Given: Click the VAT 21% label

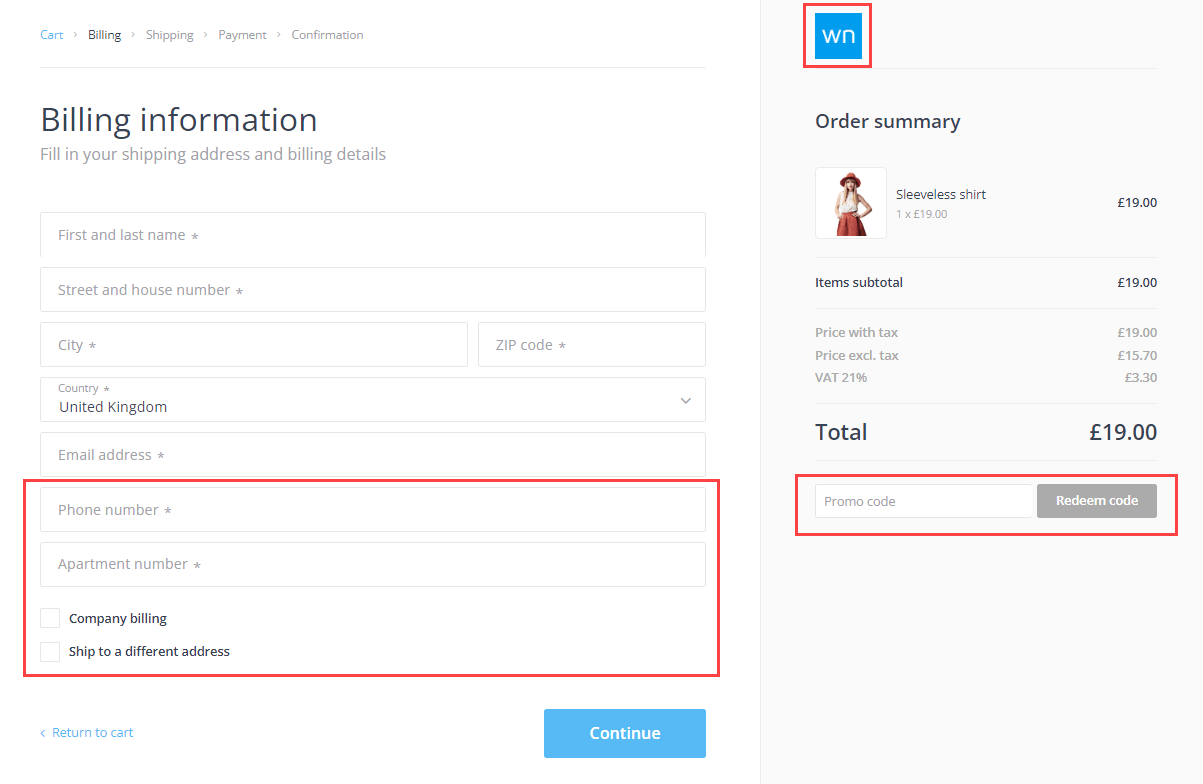Looking at the screenshot, I should click(841, 378).
